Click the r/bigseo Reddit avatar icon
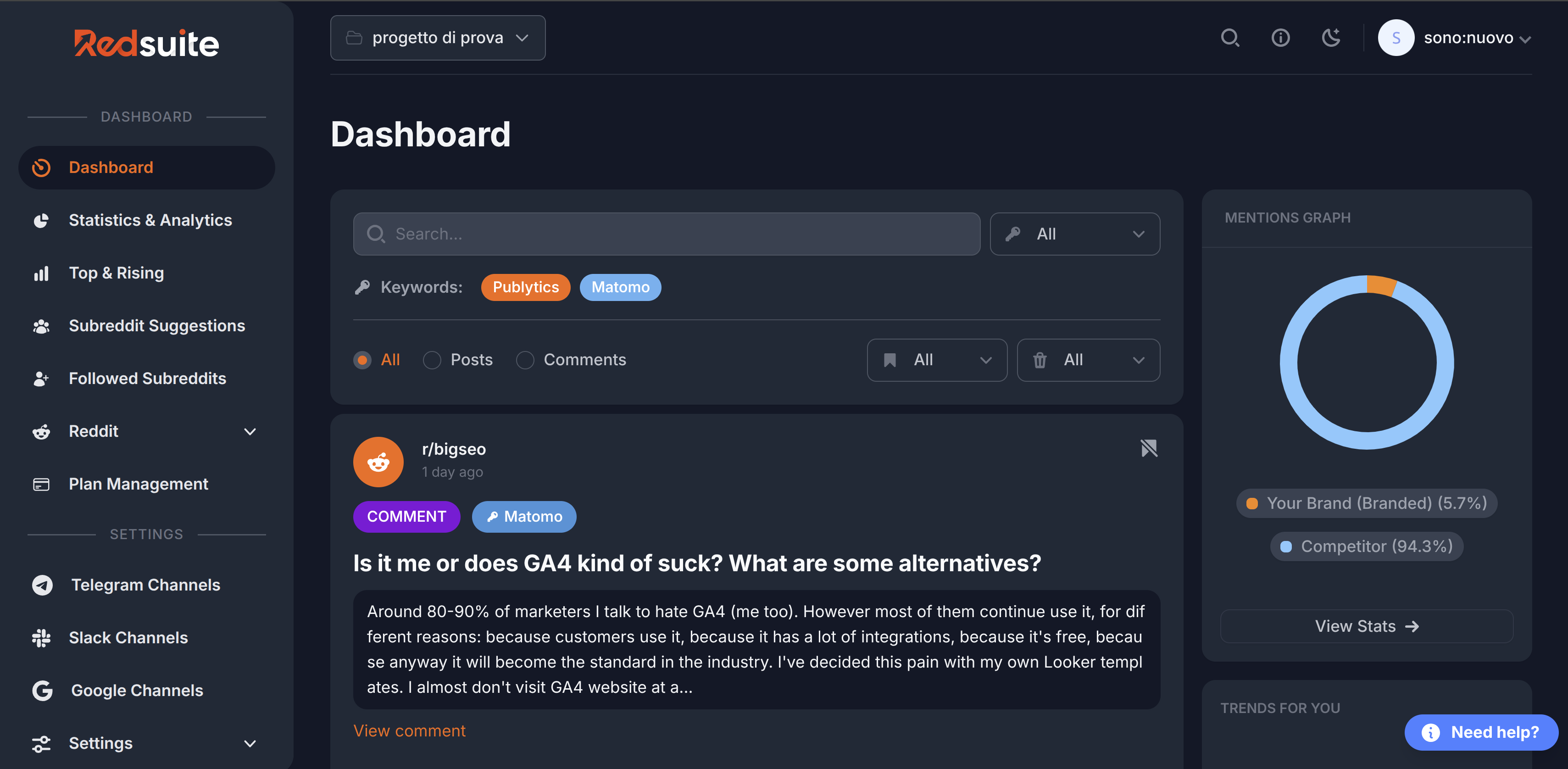This screenshot has height=769, width=1568. point(378,462)
